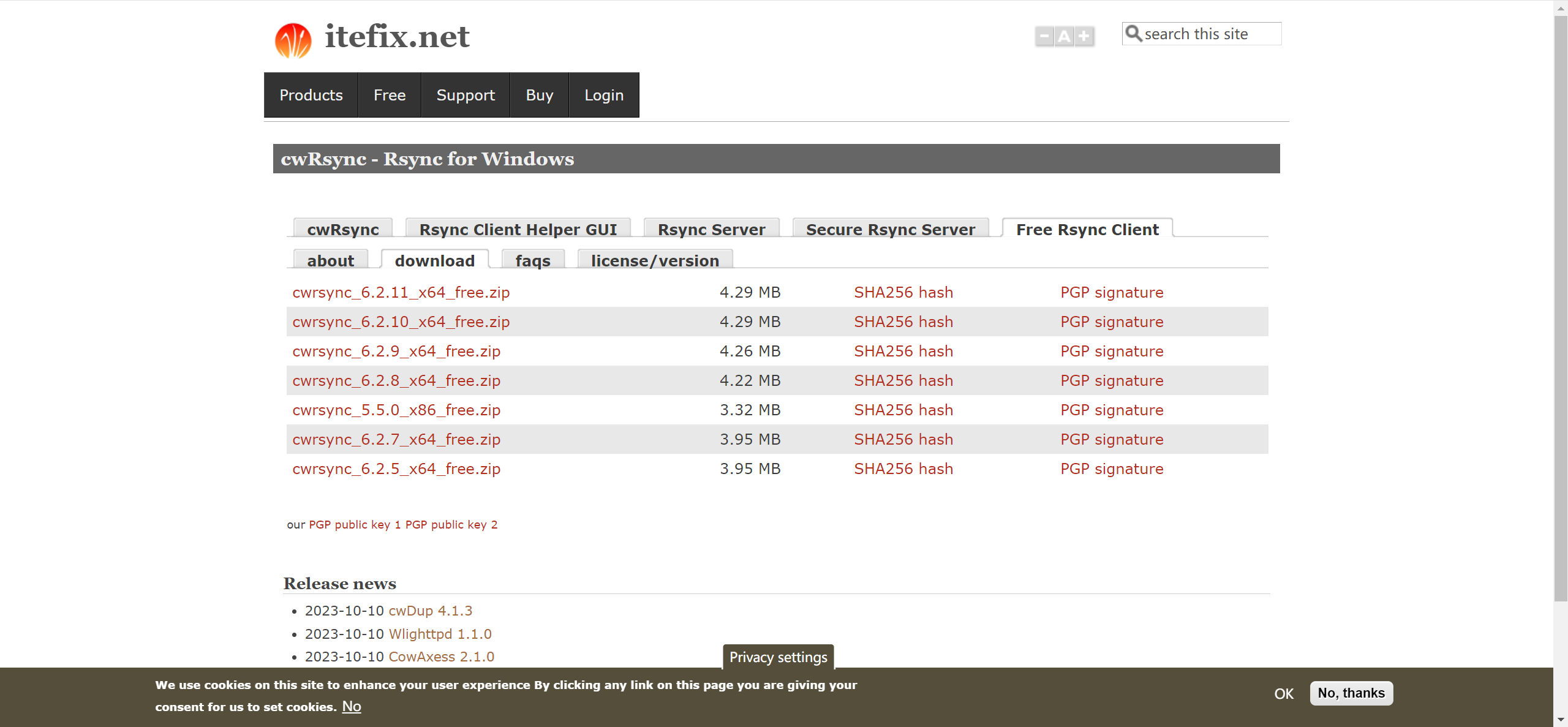This screenshot has height=727, width=1568.
Task: Open PGP signature for version 6.2.9
Action: (1112, 351)
